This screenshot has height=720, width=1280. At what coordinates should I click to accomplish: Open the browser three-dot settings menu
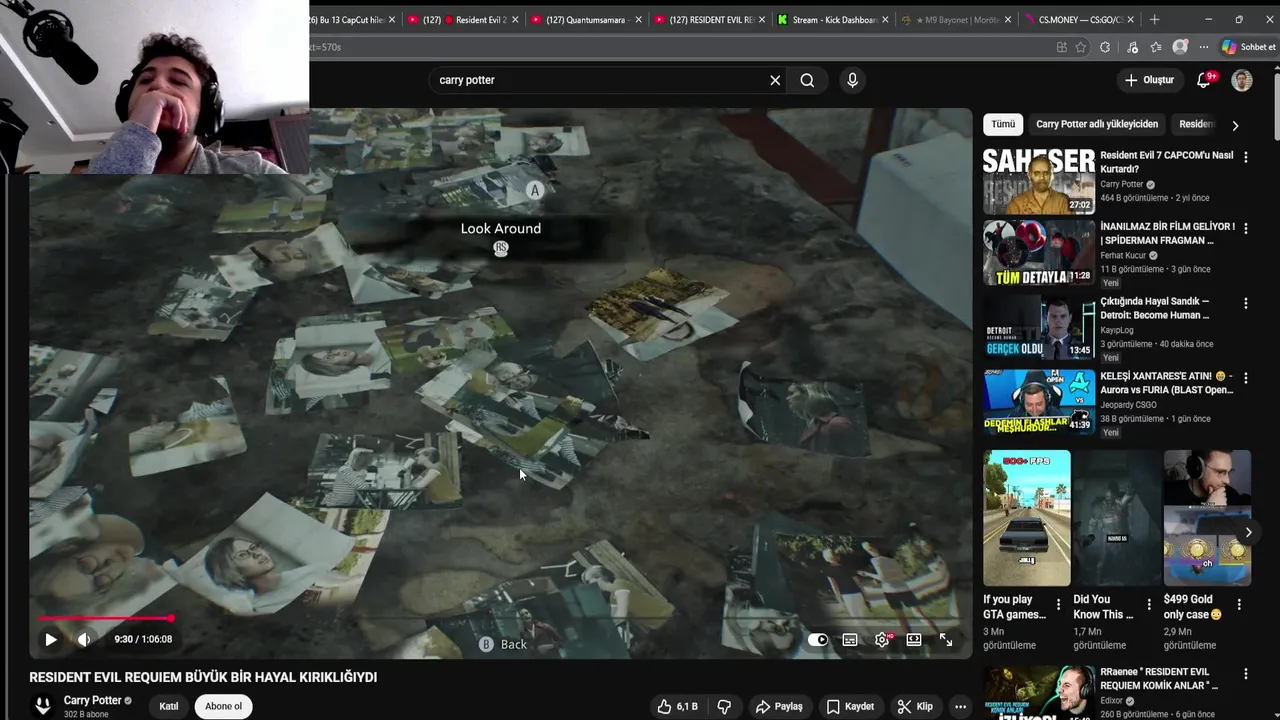[x=1205, y=47]
